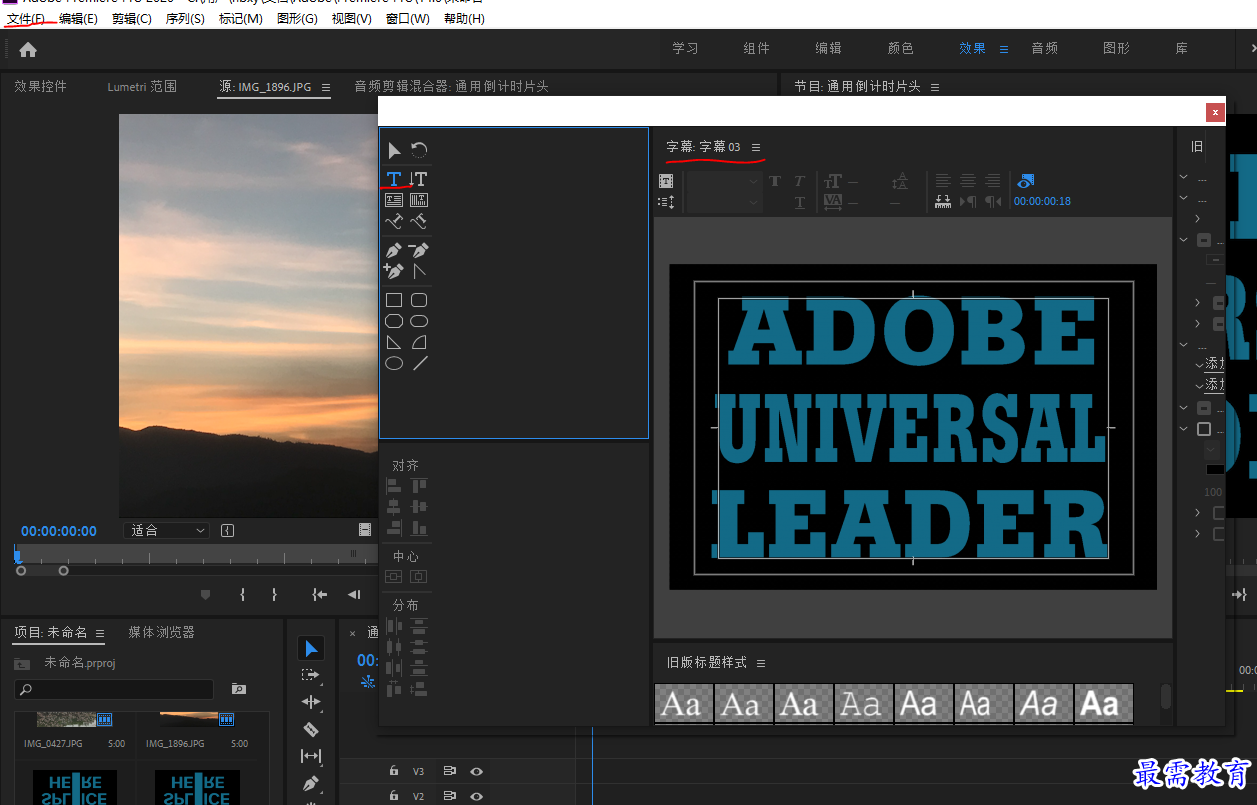Screen dimensions: 1257x805
Task: Align text right in title designer
Action: (992, 181)
